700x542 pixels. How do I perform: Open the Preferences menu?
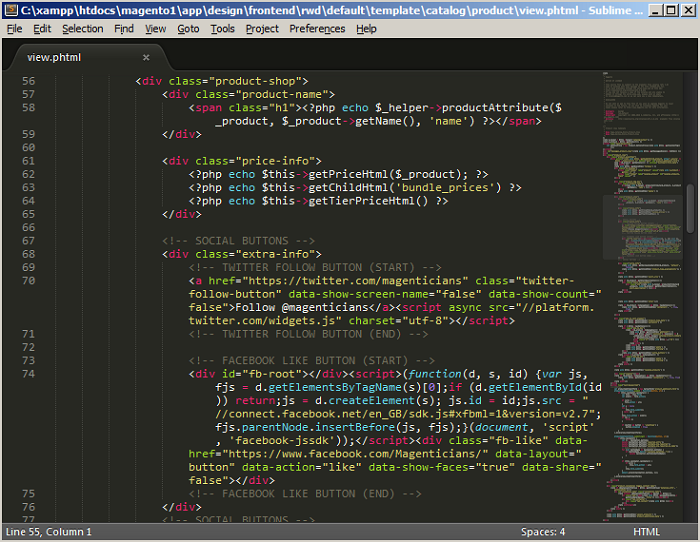click(317, 29)
